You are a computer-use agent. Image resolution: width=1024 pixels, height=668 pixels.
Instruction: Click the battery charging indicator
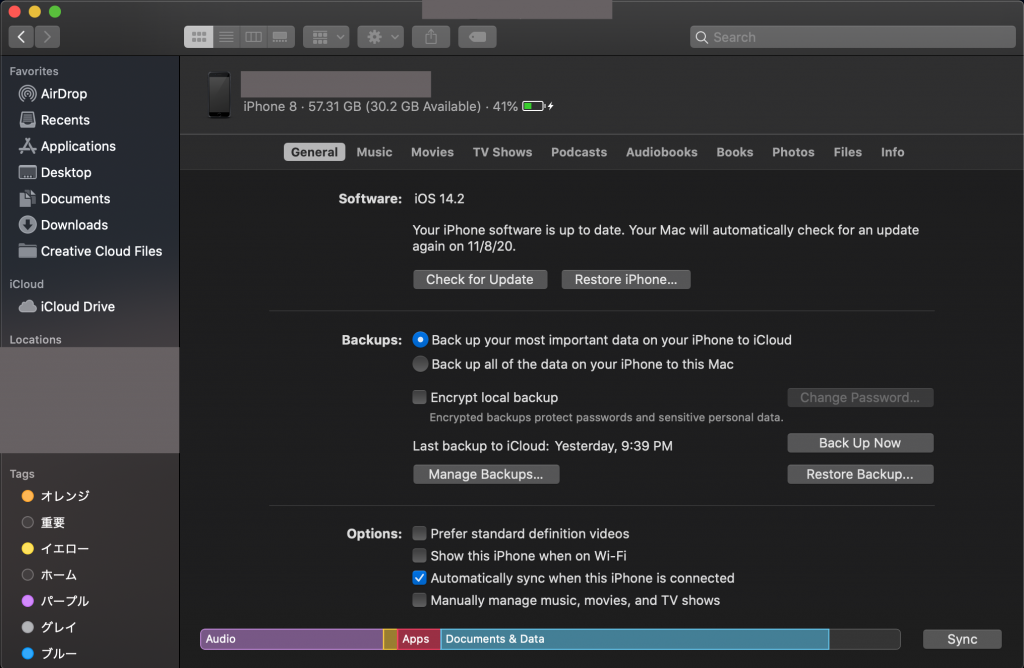click(537, 106)
